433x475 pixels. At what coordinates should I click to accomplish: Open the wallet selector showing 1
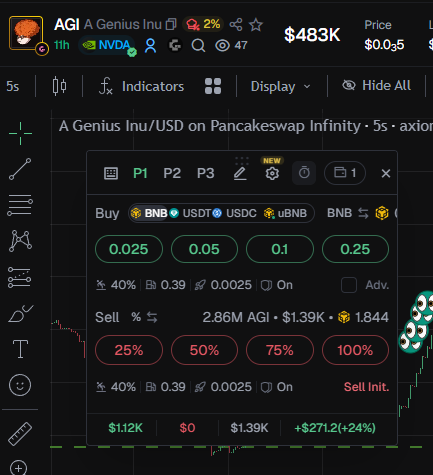(x=345, y=173)
